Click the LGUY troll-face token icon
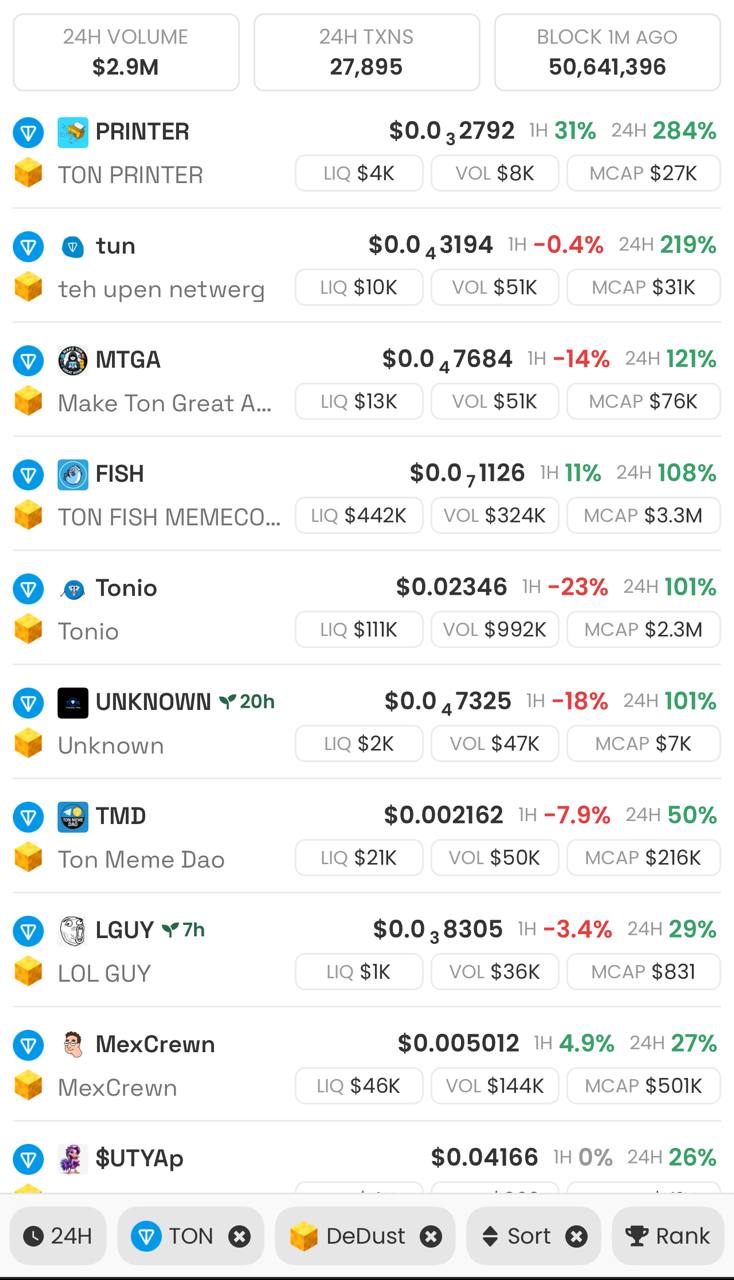The width and height of the screenshot is (734, 1280). click(73, 930)
